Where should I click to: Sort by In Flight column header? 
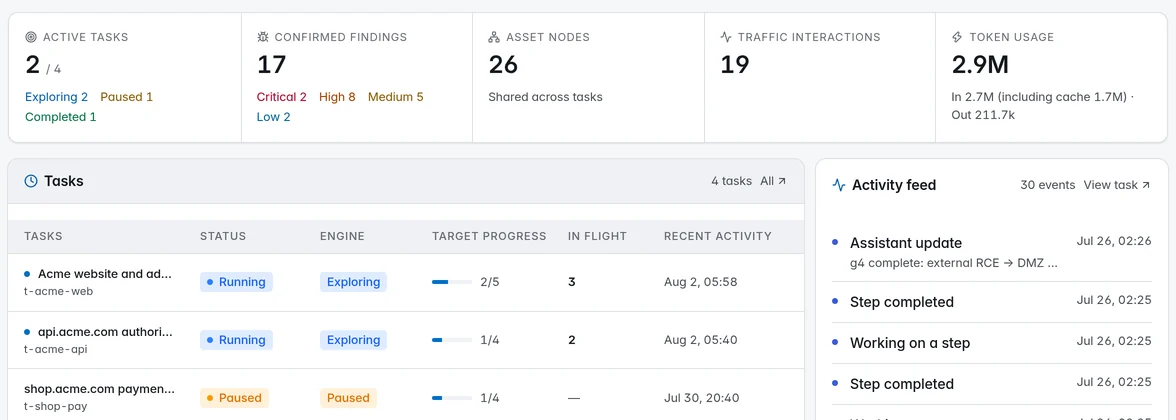[597, 236]
